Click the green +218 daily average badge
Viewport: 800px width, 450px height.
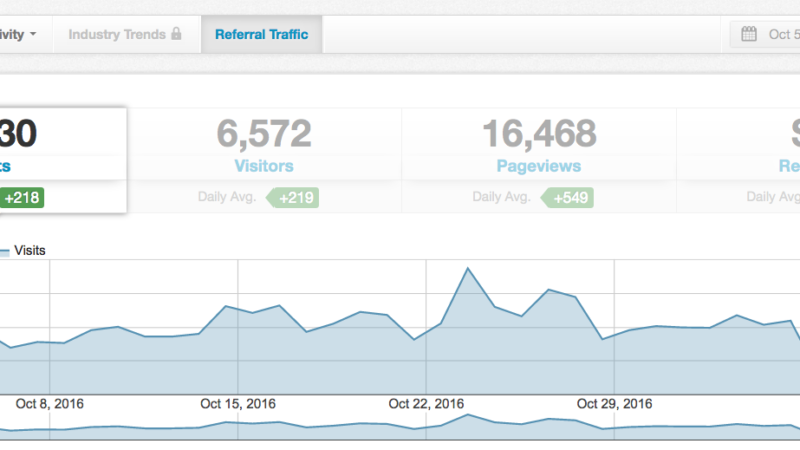20,198
